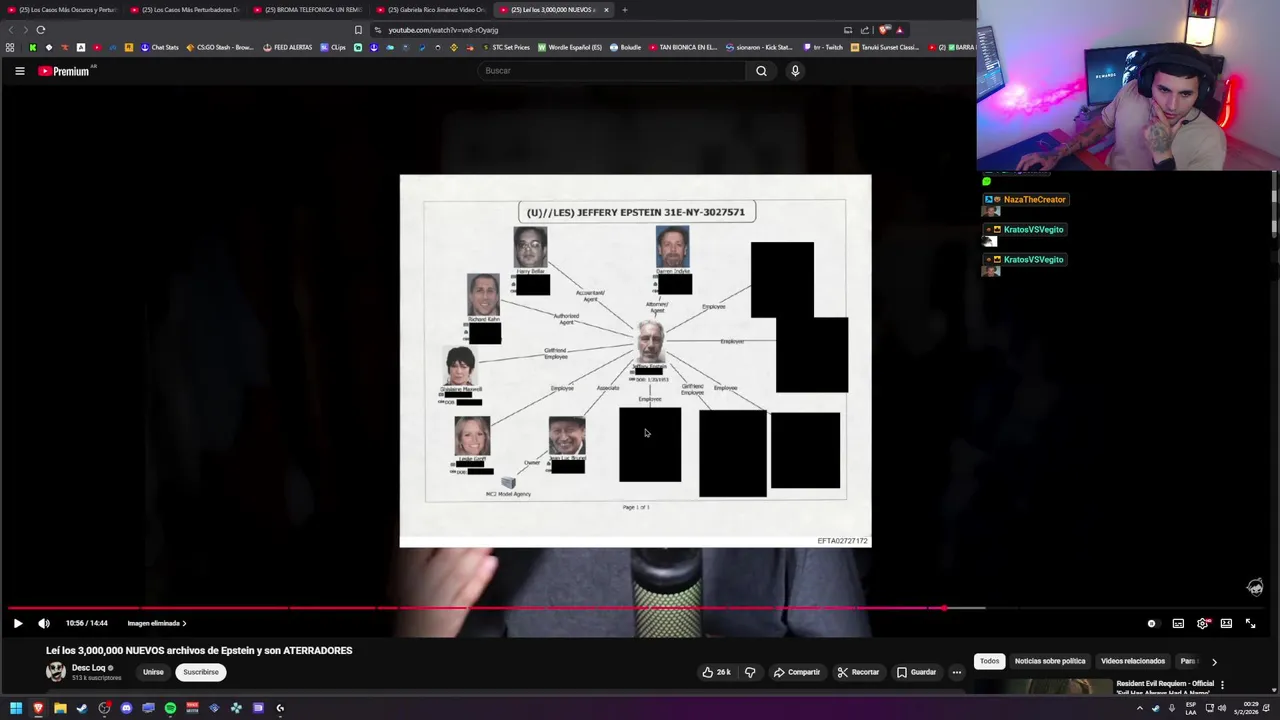The image size is (1280, 720).
Task: Click the green chat status icon
Action: tap(986, 181)
